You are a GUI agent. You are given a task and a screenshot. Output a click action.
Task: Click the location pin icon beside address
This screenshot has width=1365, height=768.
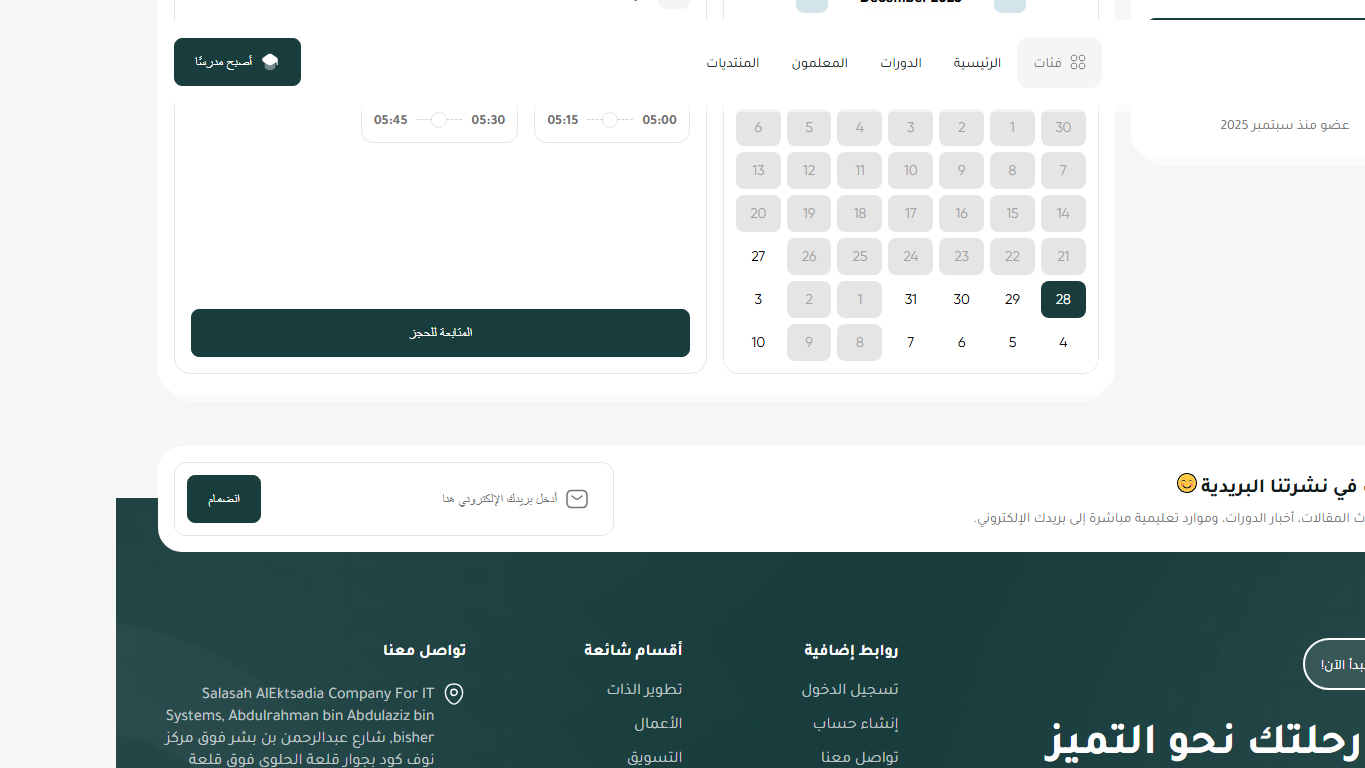454,694
